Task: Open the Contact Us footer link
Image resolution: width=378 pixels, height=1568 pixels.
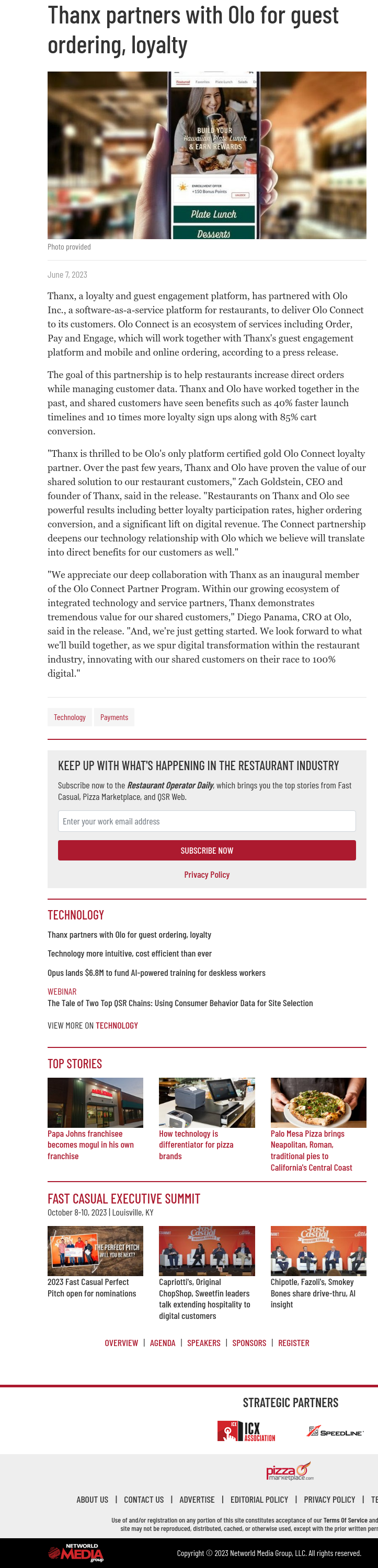Action: pos(144,1500)
